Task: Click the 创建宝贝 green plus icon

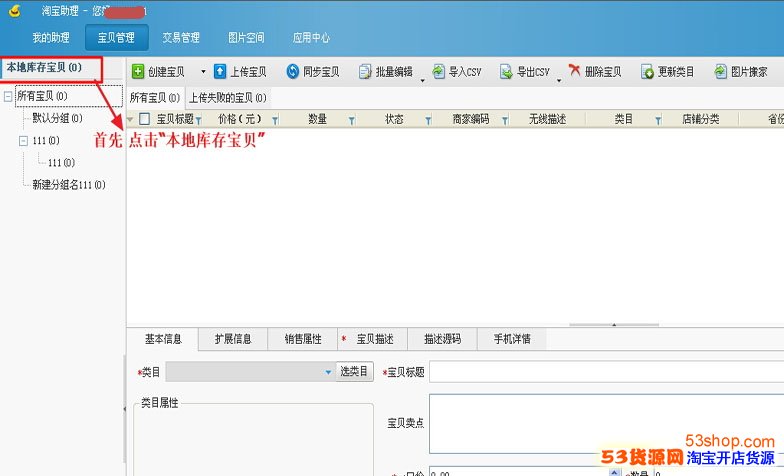Action: click(138, 72)
